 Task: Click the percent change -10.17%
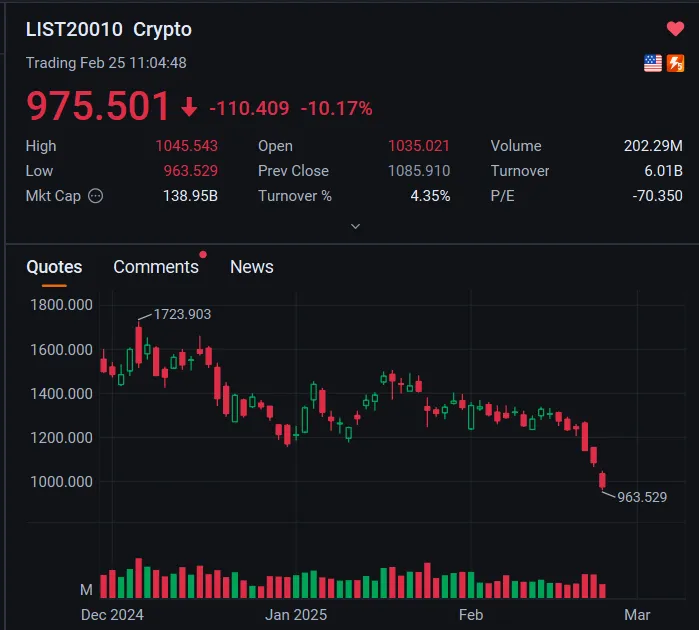tap(337, 108)
